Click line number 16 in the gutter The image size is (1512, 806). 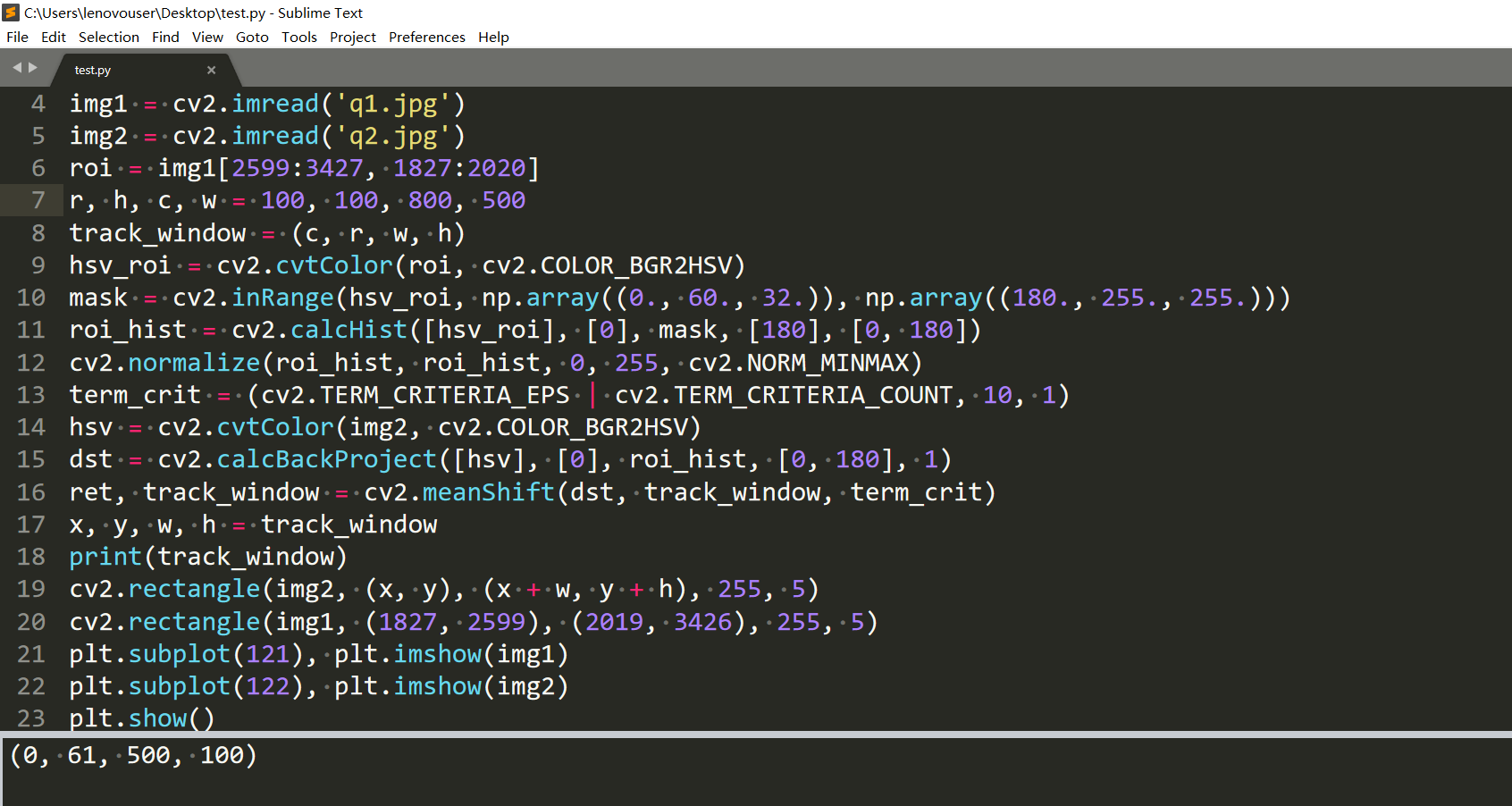click(x=30, y=492)
